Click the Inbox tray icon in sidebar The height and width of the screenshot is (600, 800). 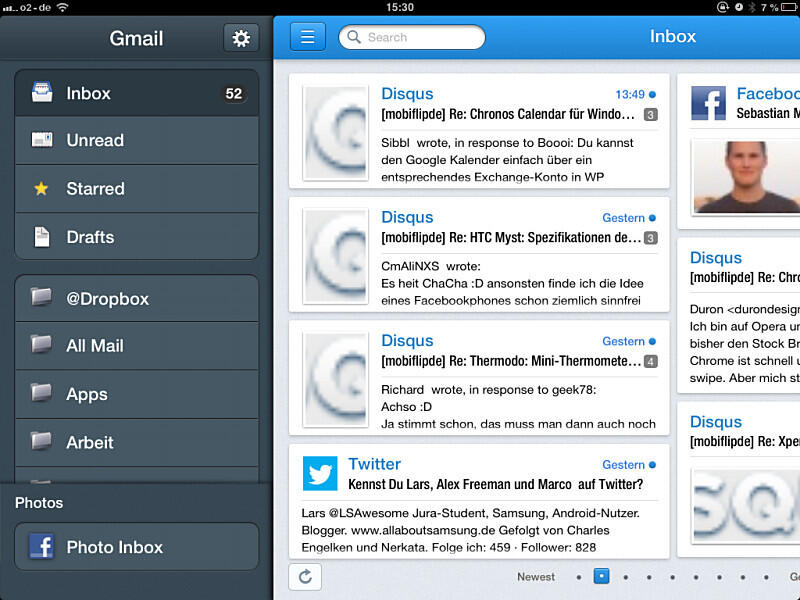[42, 93]
